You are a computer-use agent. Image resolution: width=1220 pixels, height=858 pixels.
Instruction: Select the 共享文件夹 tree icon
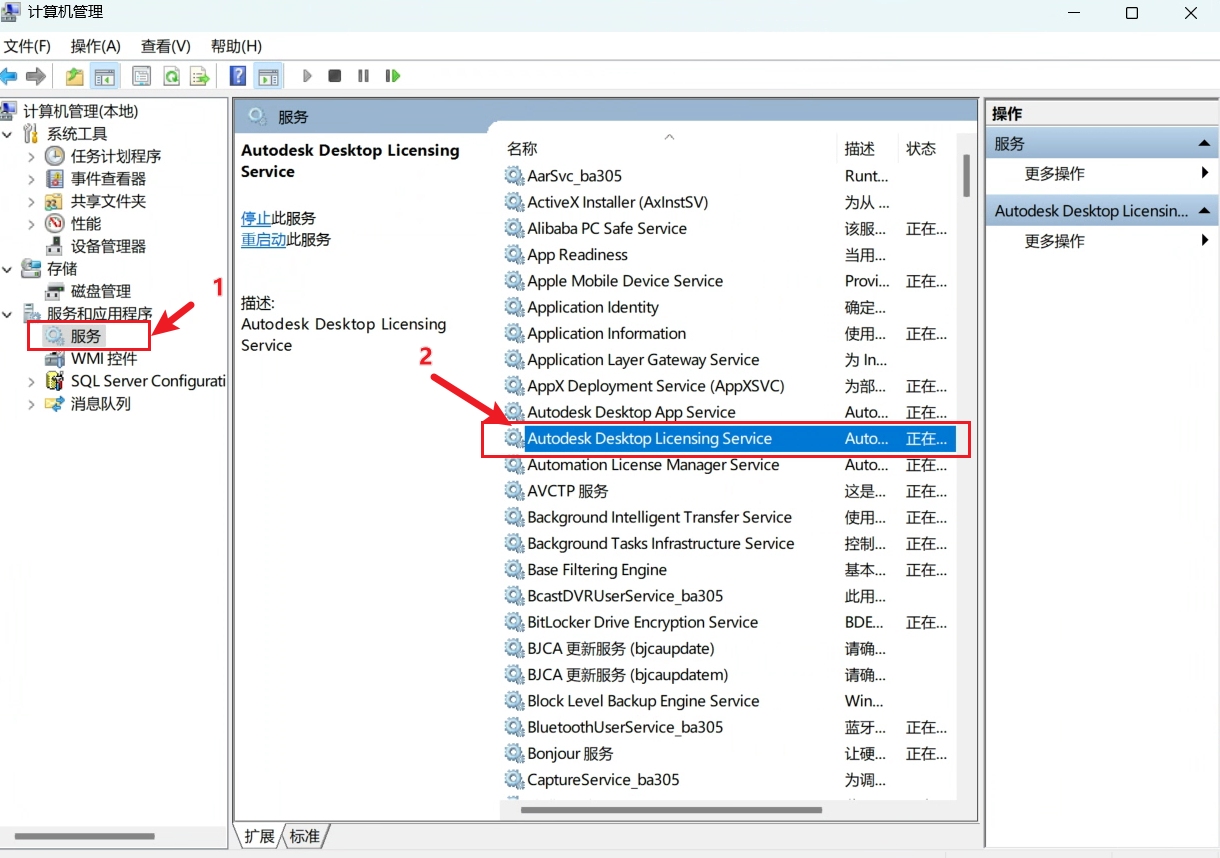click(x=55, y=201)
